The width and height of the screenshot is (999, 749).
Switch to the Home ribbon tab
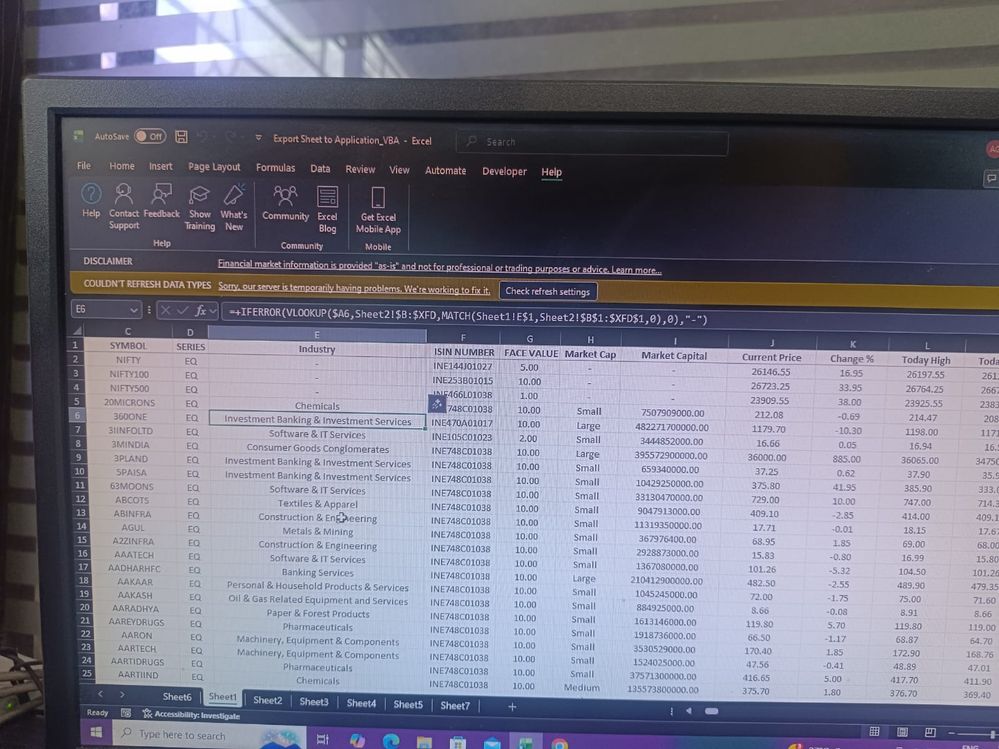click(122, 166)
